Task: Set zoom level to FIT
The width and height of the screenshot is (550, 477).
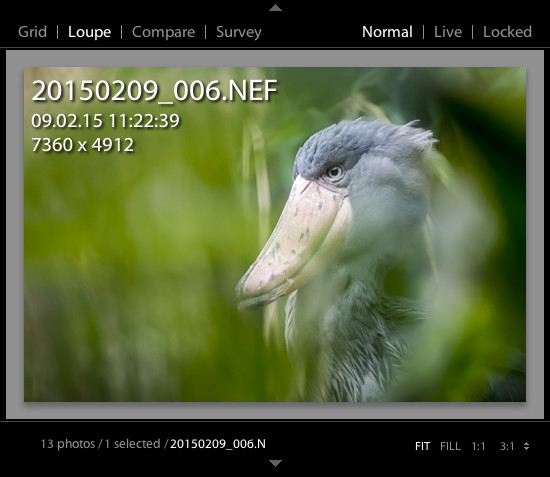Action: (422, 446)
